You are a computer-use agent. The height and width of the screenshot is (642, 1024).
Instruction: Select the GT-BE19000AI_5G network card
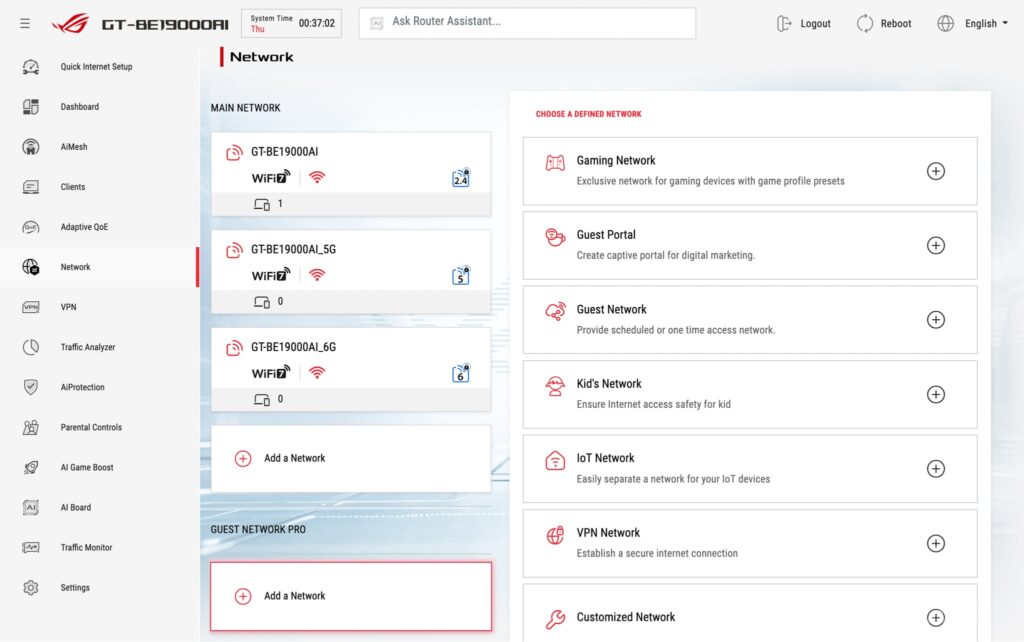pos(350,262)
